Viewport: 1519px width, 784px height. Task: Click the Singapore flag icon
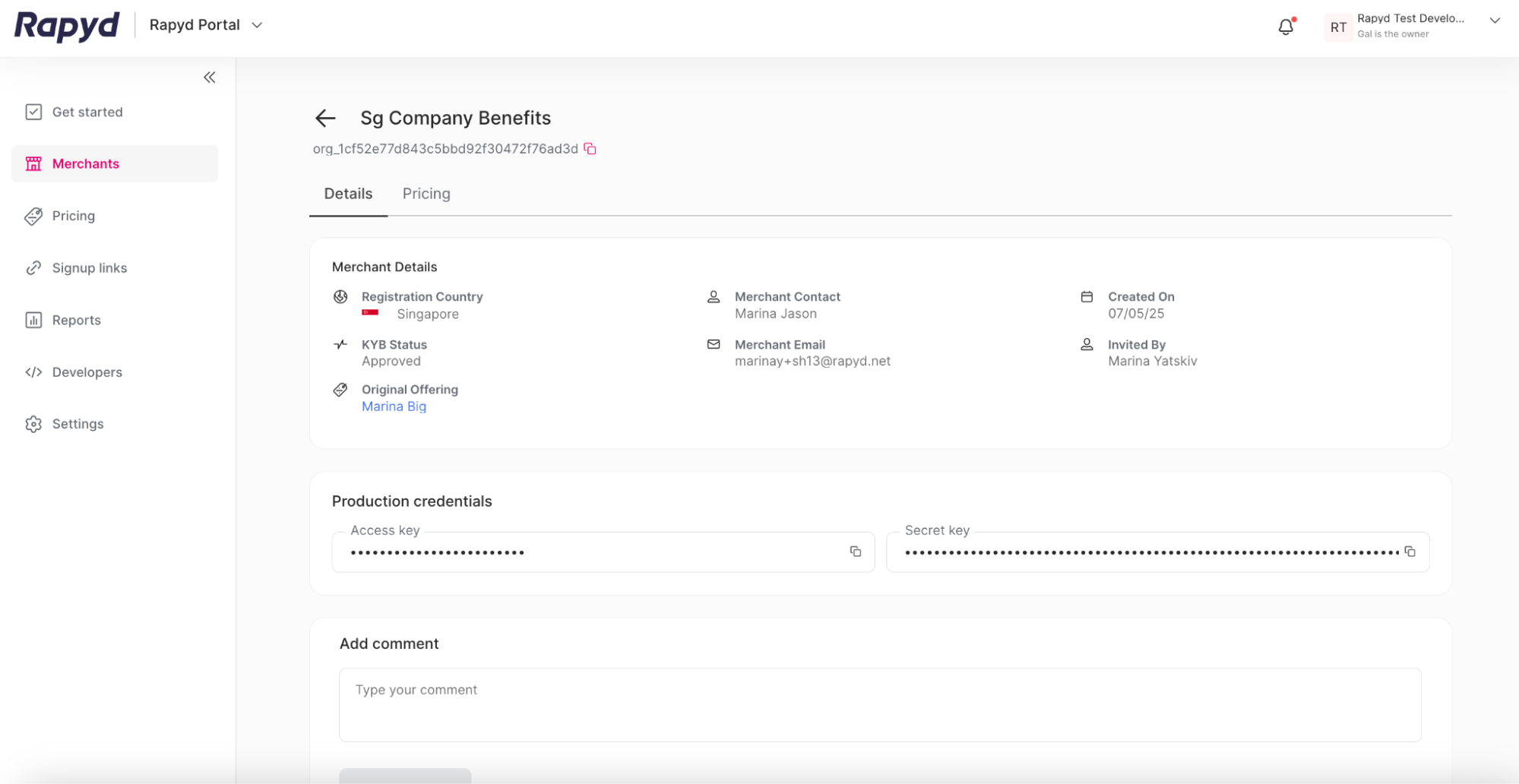click(x=370, y=313)
